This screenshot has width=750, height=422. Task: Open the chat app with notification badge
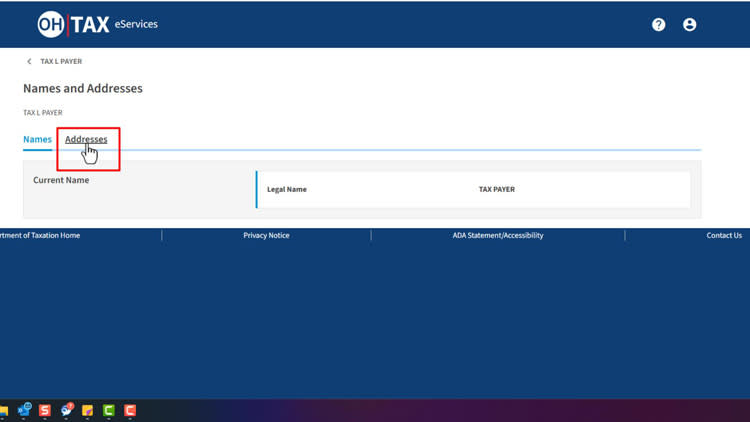[66, 410]
